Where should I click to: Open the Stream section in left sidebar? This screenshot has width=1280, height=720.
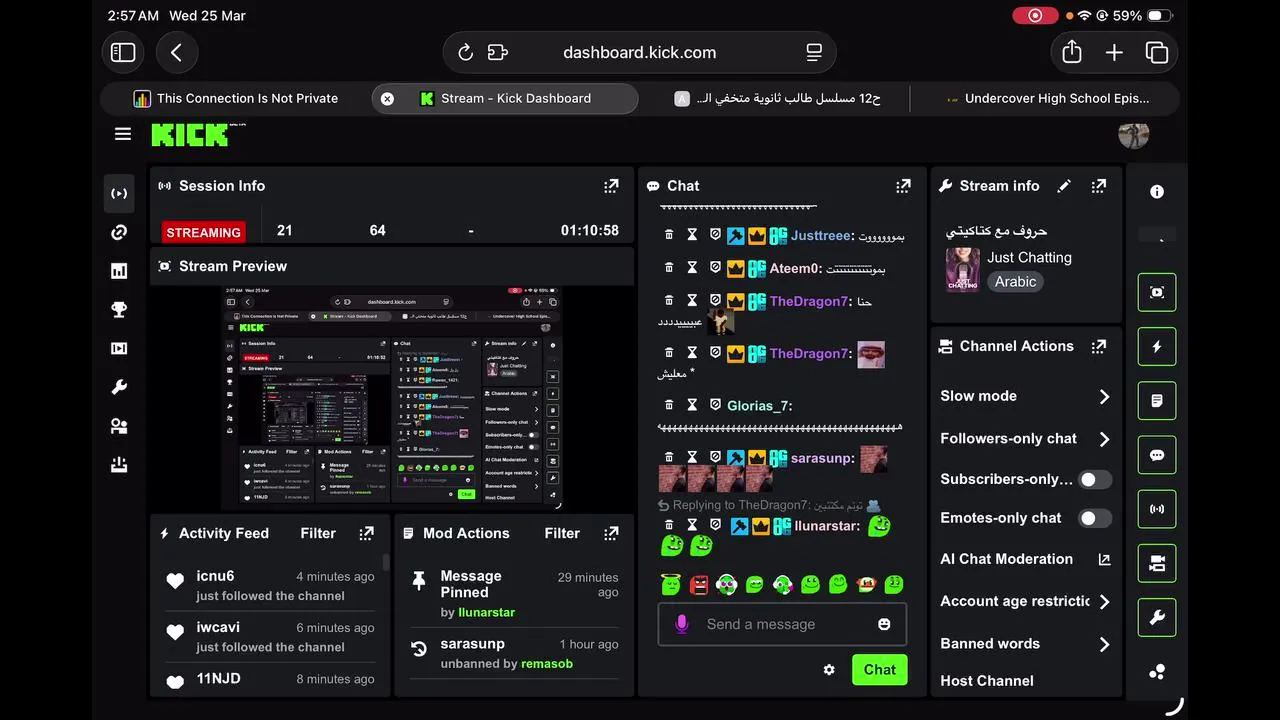click(x=119, y=193)
